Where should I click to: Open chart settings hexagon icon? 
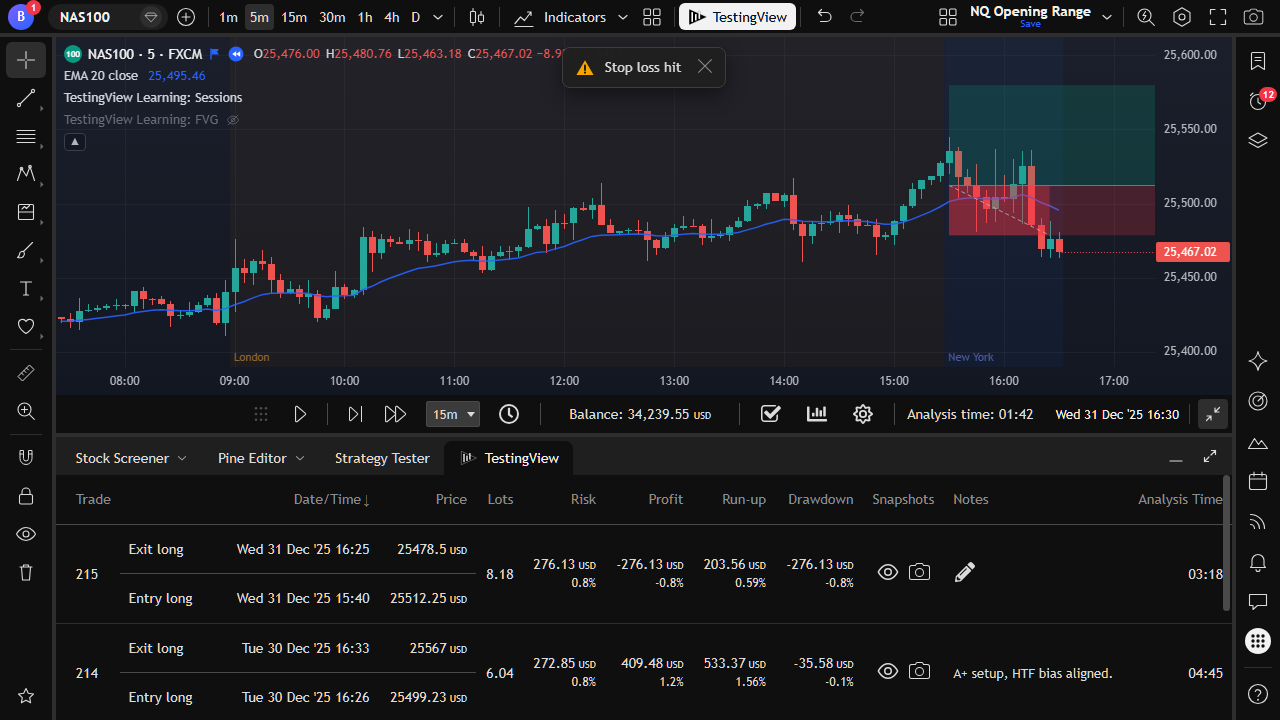pos(1182,17)
